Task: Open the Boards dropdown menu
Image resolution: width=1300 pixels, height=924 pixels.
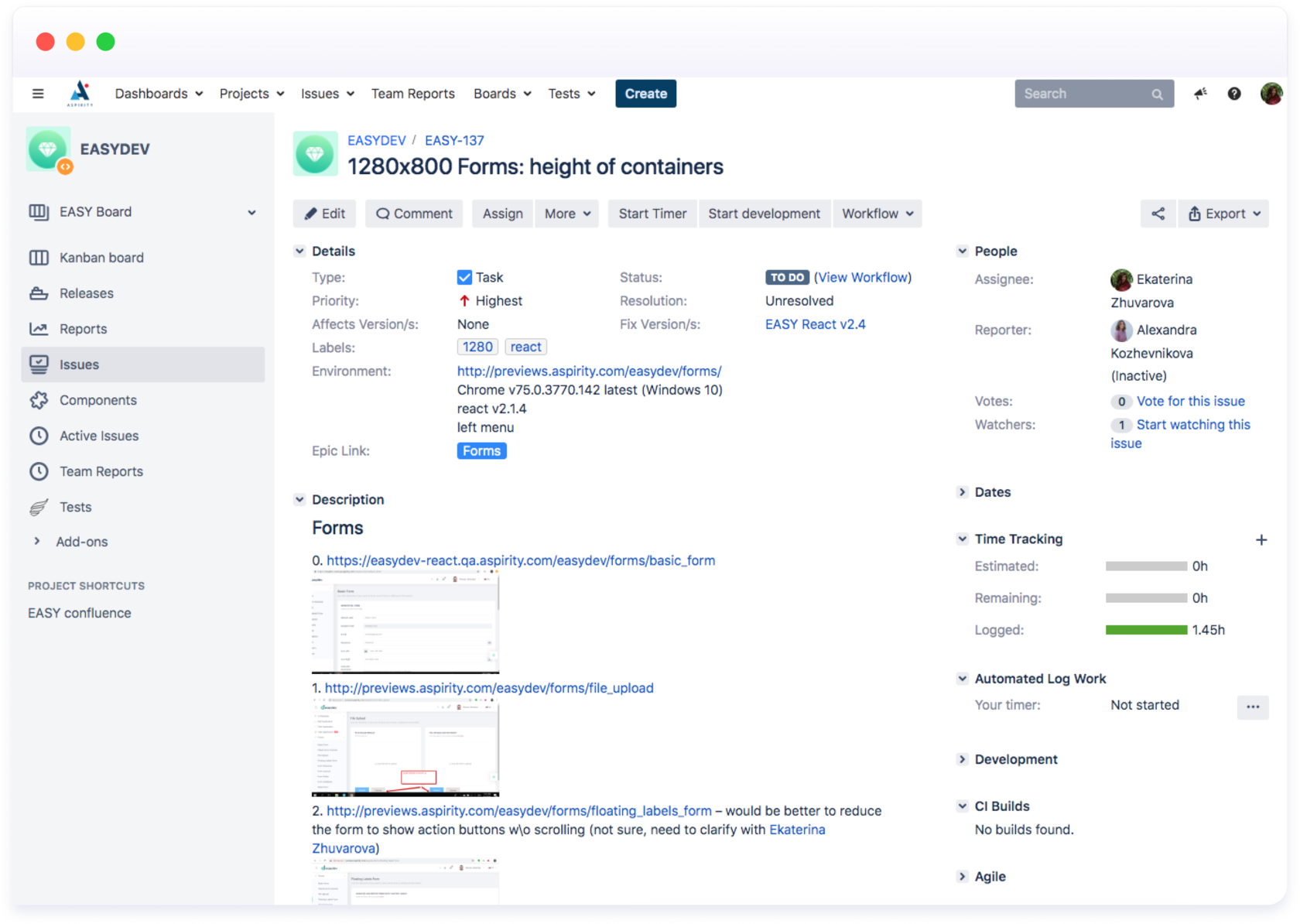Action: pos(502,94)
